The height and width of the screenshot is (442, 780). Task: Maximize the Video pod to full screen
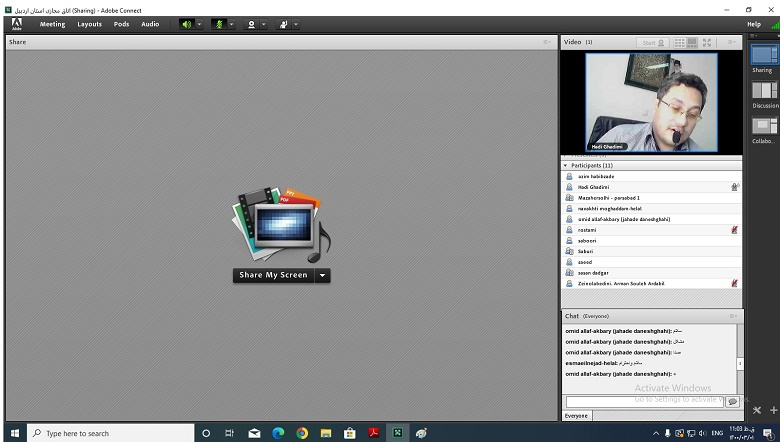[708, 43]
